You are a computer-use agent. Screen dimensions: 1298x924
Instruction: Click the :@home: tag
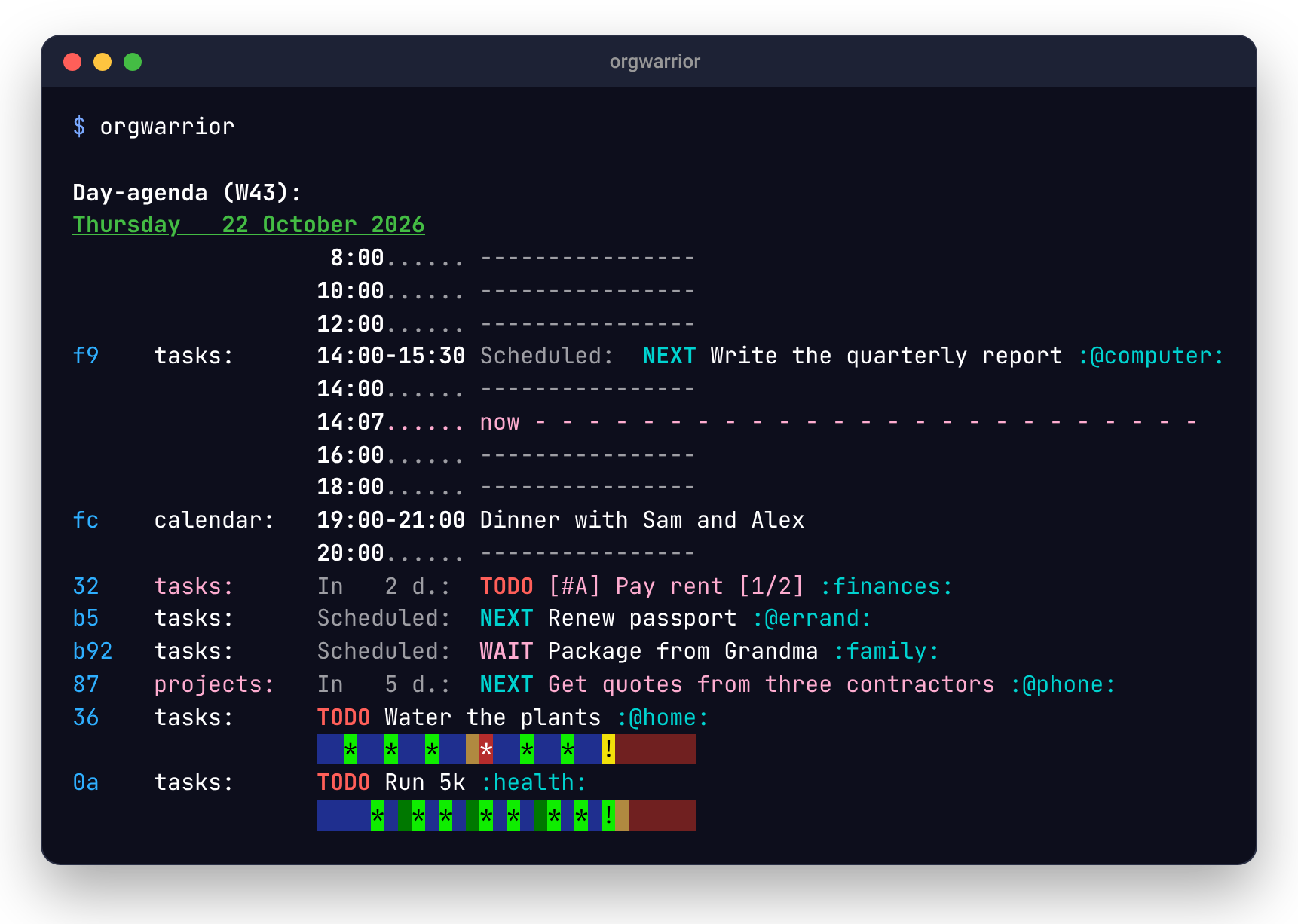[663, 717]
